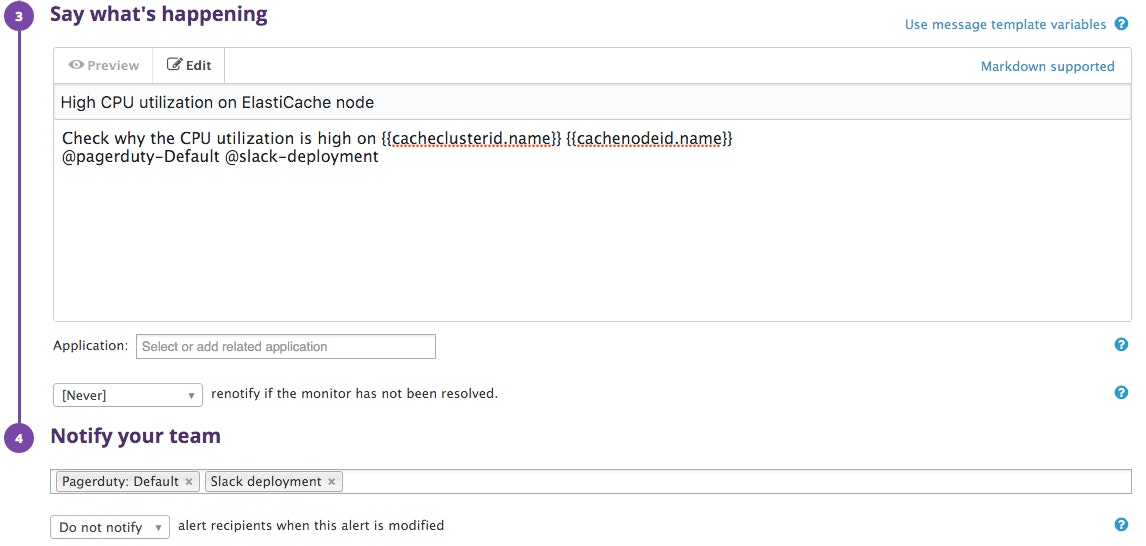Image resolution: width=1146 pixels, height=546 pixels.
Task: Open help icon for renotify setting
Action: click(1121, 393)
